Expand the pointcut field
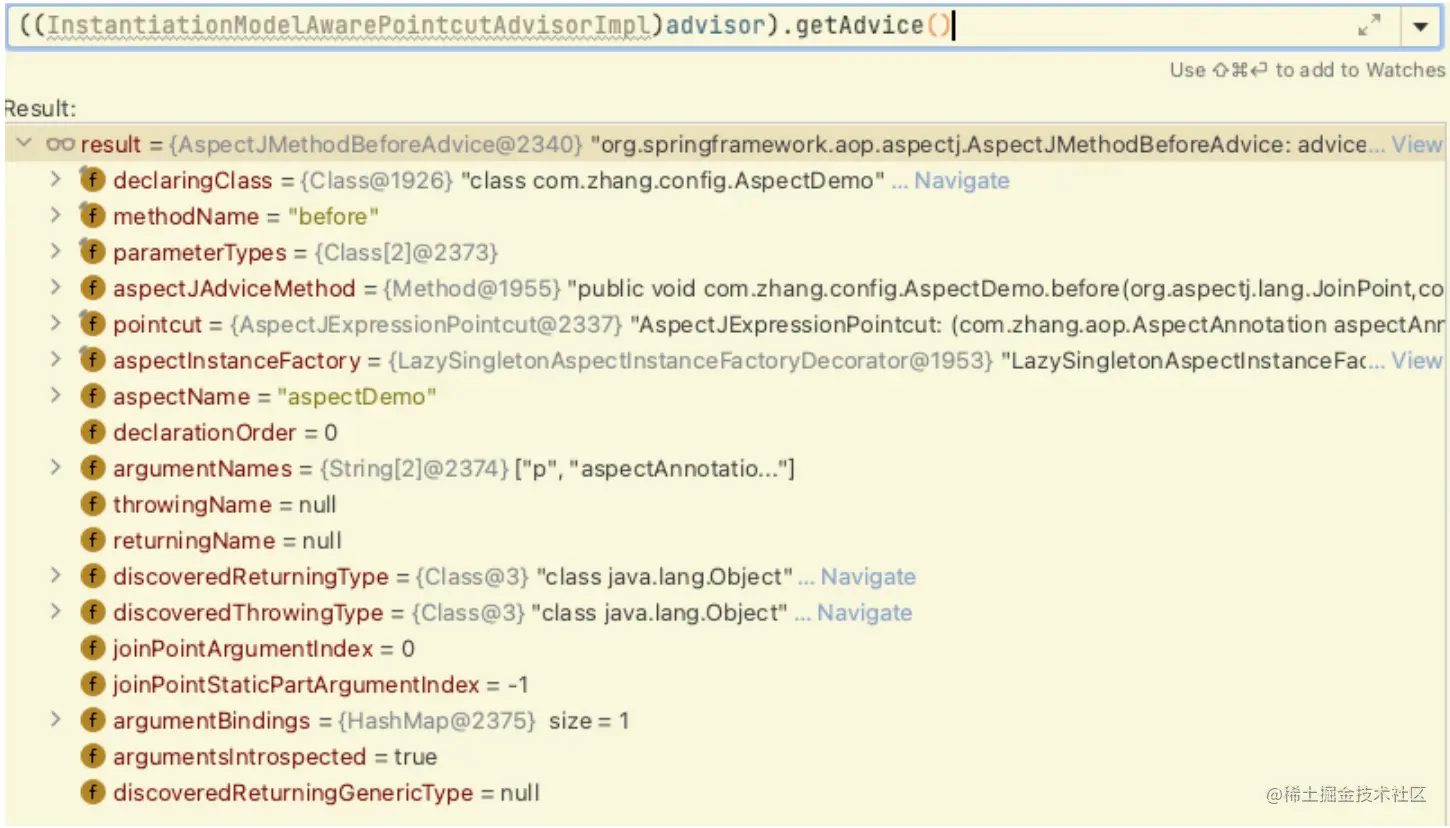Screen dimensions: 1450x828 tap(56, 324)
